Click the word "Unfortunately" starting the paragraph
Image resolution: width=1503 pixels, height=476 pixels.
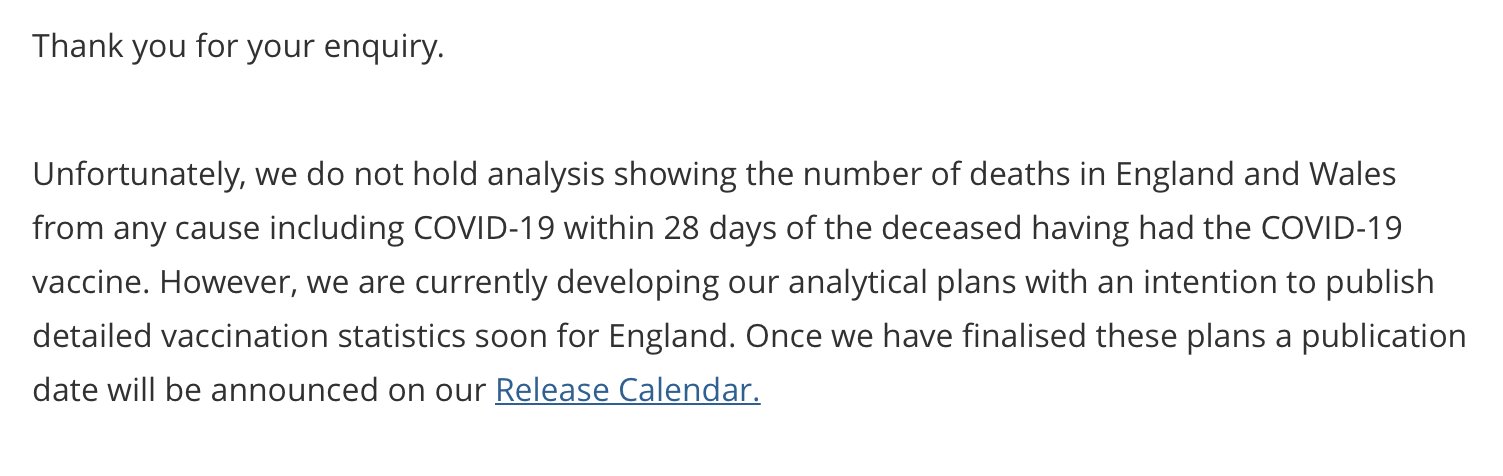click(x=137, y=174)
